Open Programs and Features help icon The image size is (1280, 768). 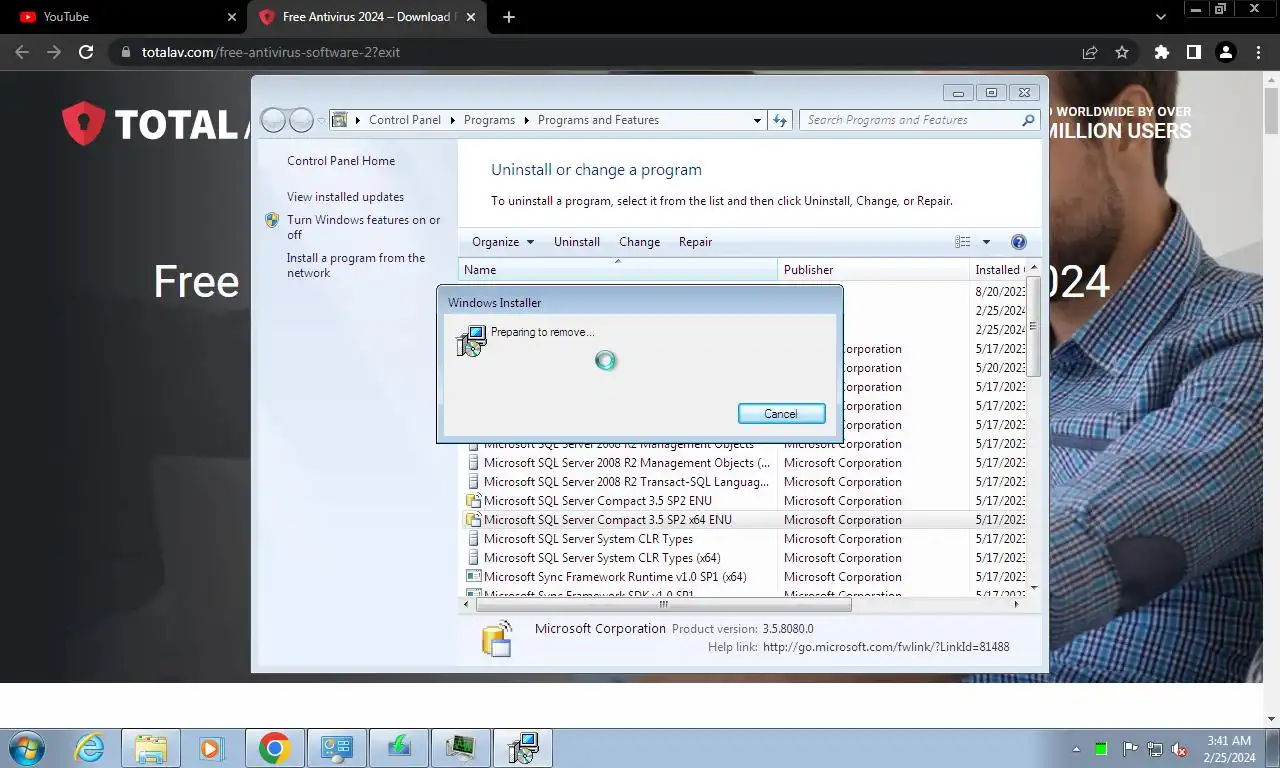pos(1018,242)
